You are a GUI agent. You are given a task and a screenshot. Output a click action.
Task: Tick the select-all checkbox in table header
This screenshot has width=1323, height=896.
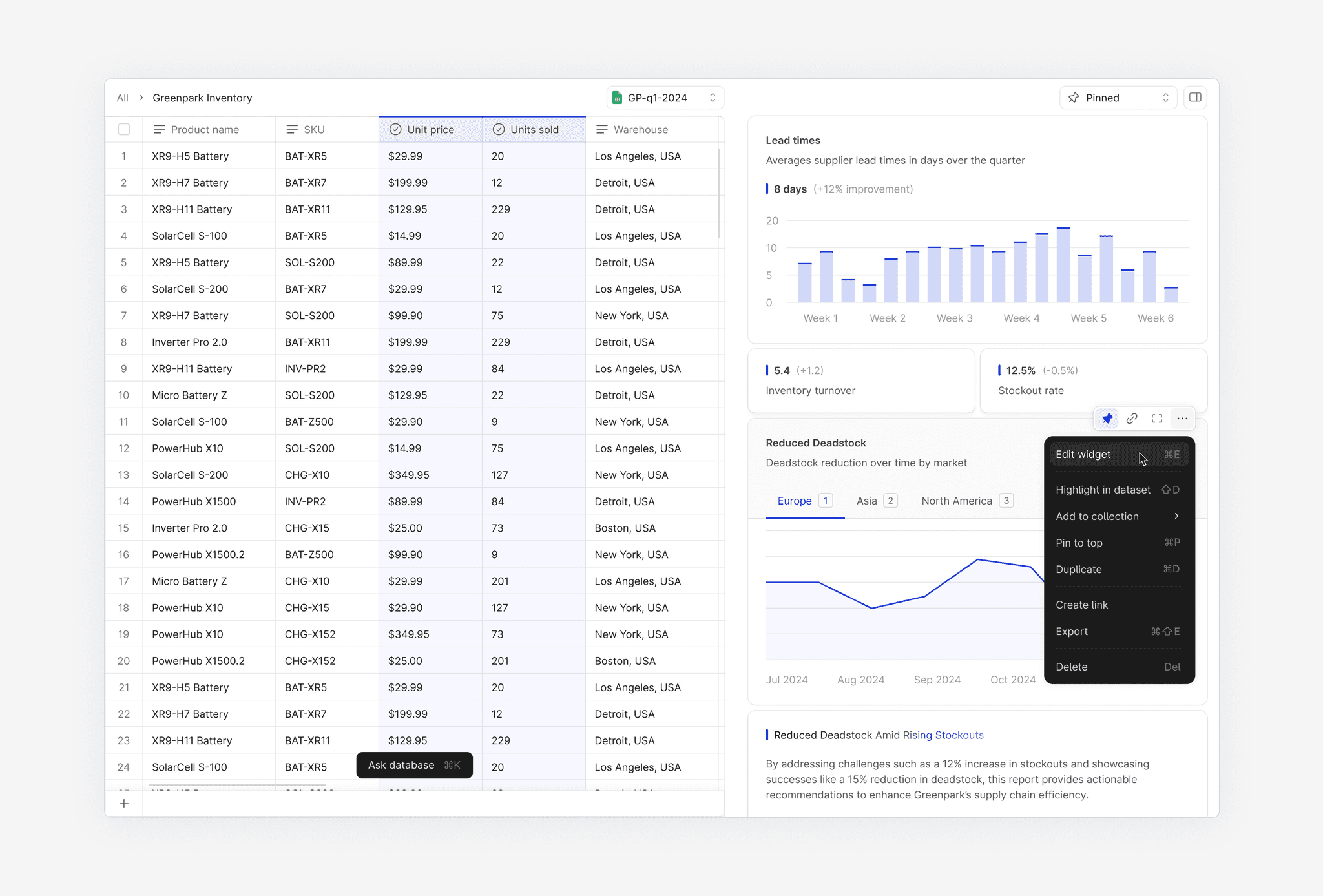[124, 129]
